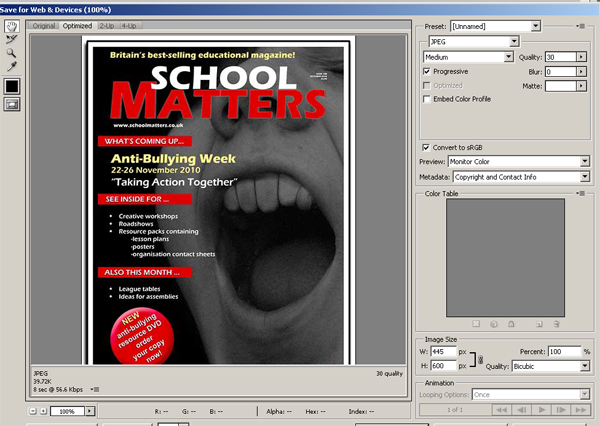Click the Matte color swatch
The width and height of the screenshot is (600, 426).
pos(561,86)
